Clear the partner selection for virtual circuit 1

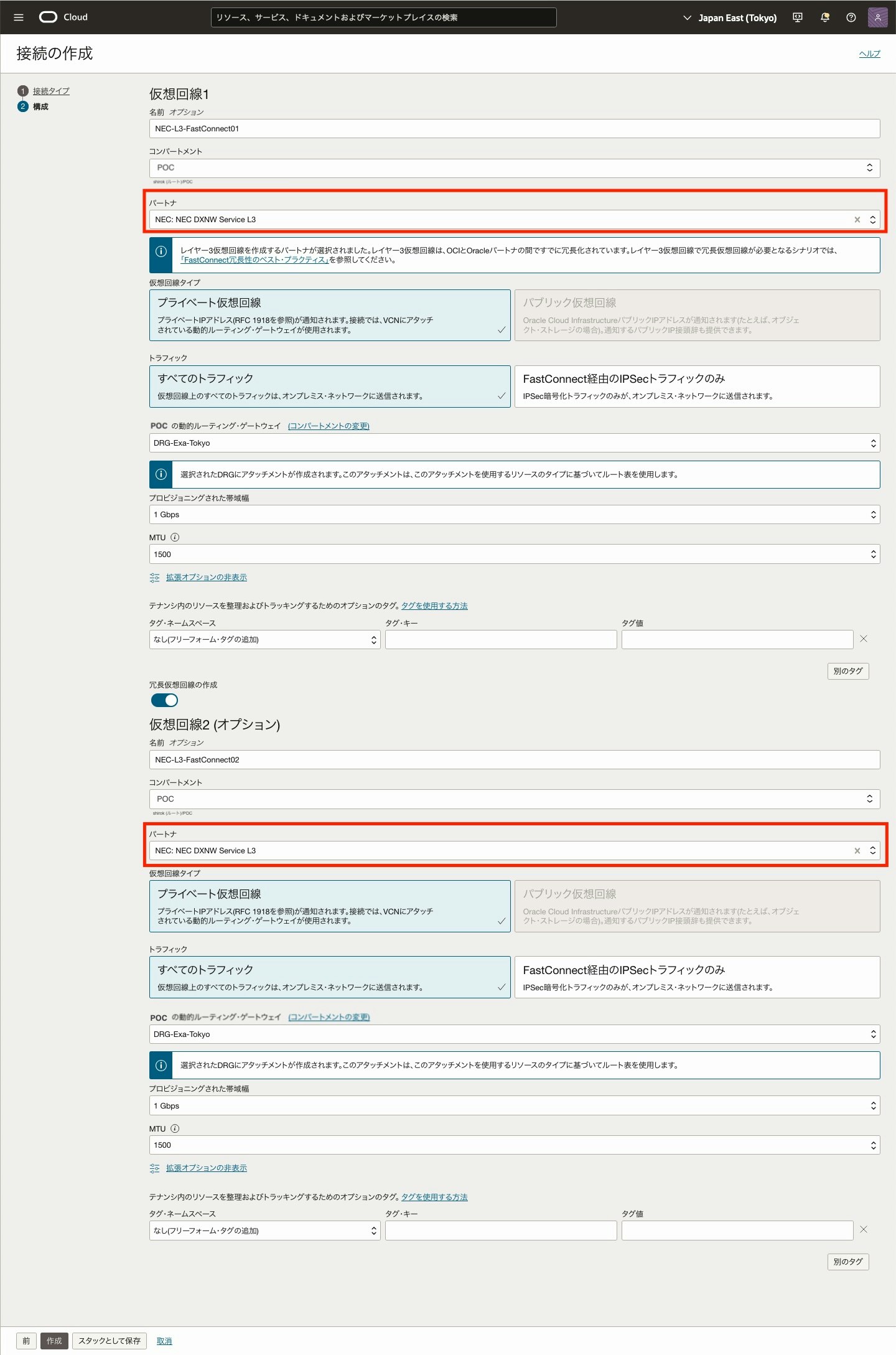coord(857,220)
